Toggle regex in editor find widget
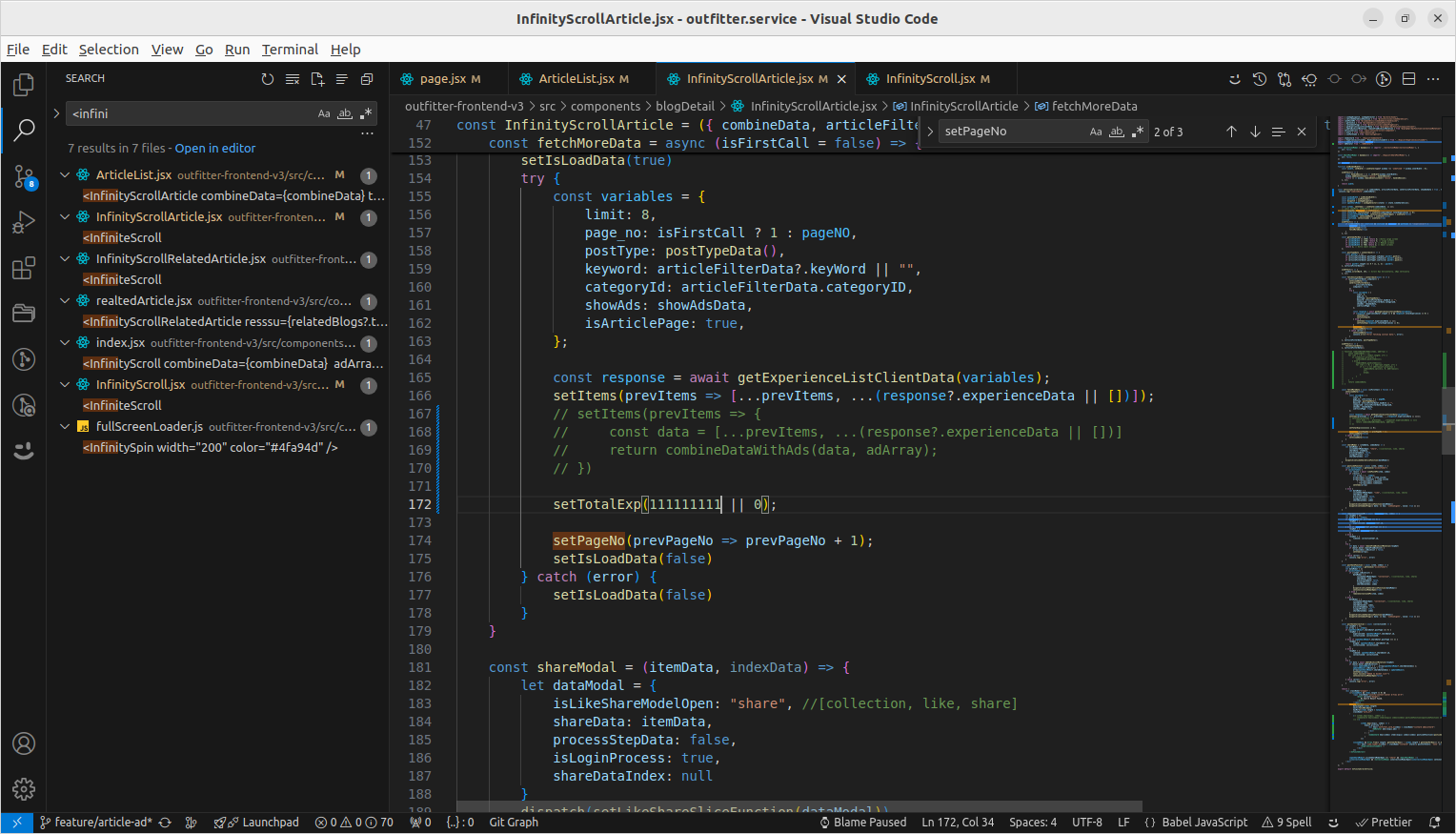The image size is (1456, 834). pos(1138,132)
